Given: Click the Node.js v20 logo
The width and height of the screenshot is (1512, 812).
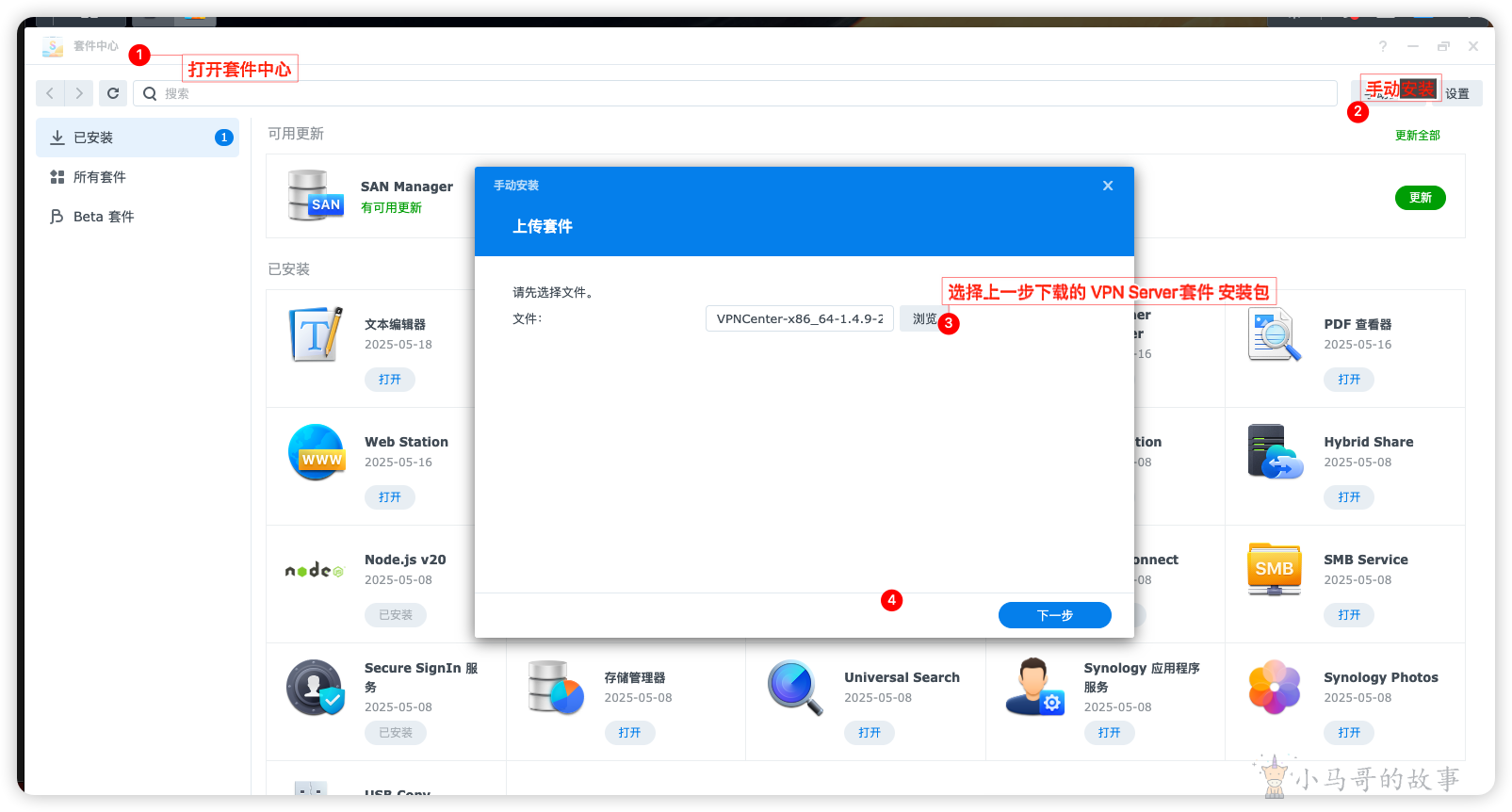Looking at the screenshot, I should 315,570.
